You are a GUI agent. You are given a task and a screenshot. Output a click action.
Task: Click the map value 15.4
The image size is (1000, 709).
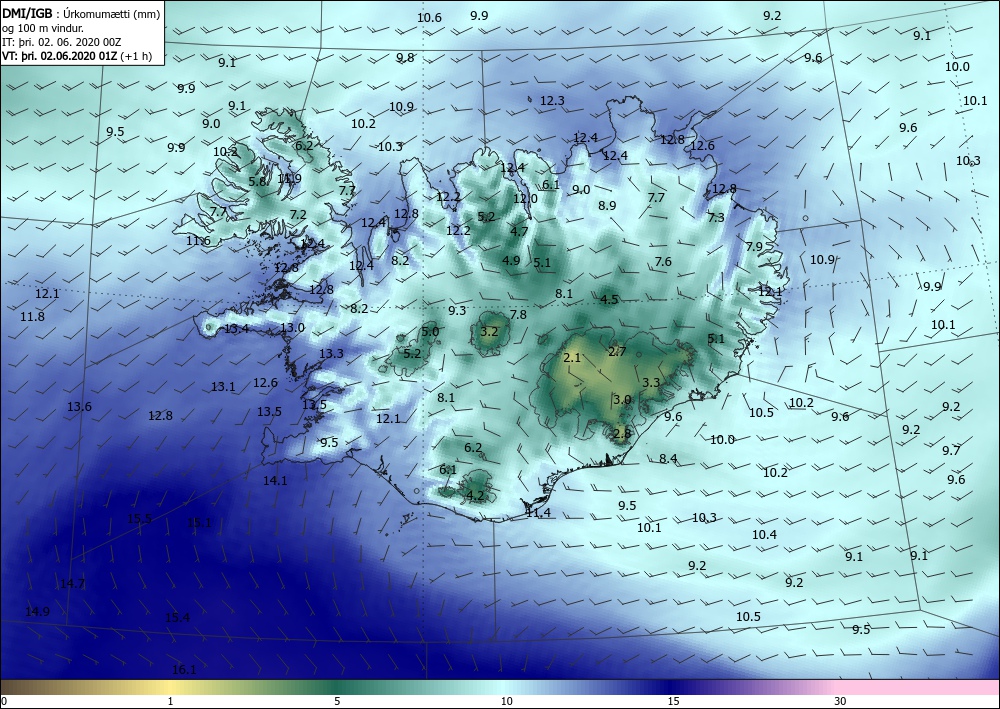pyautogui.click(x=177, y=617)
